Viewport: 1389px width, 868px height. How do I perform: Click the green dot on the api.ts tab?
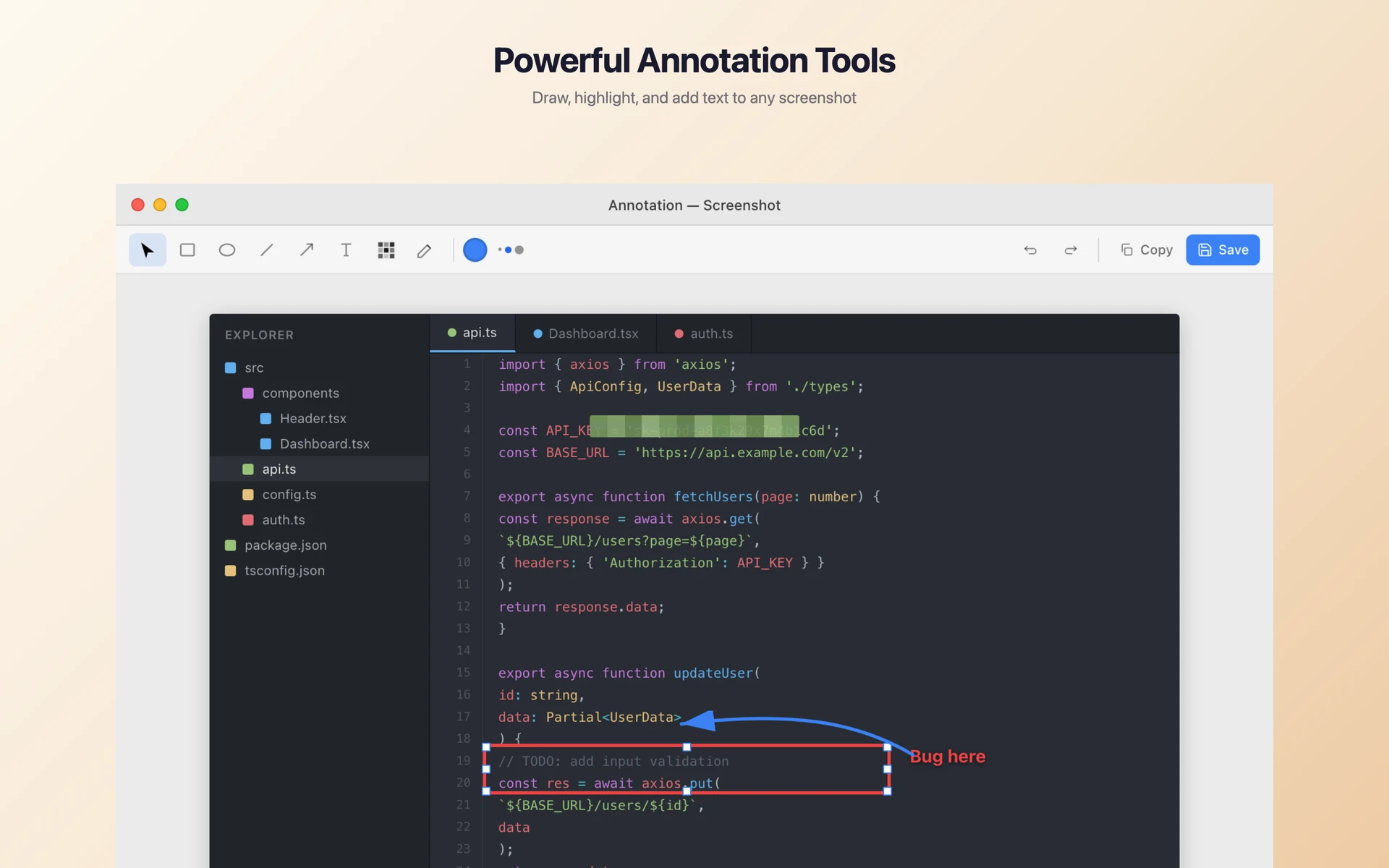click(452, 333)
